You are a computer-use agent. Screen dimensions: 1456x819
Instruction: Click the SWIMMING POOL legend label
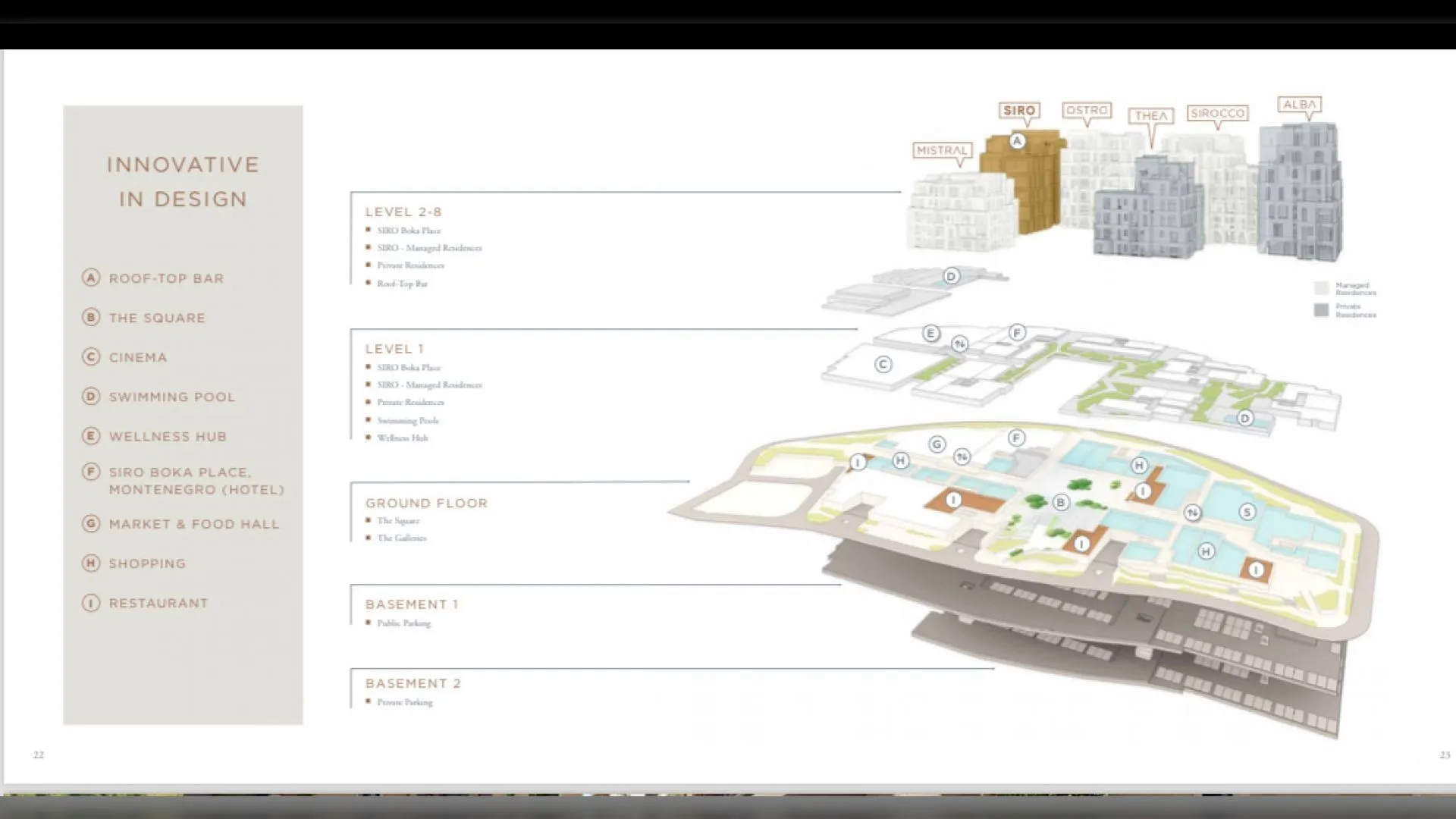click(172, 397)
